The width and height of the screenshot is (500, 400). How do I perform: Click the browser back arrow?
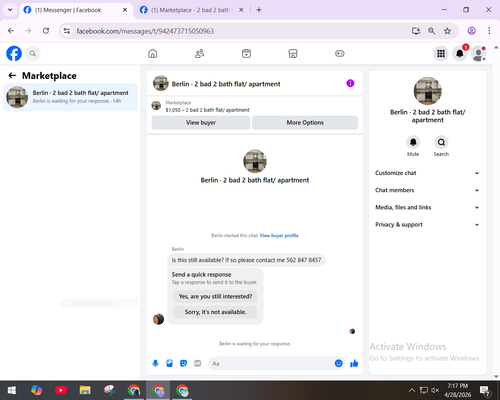(x=11, y=31)
